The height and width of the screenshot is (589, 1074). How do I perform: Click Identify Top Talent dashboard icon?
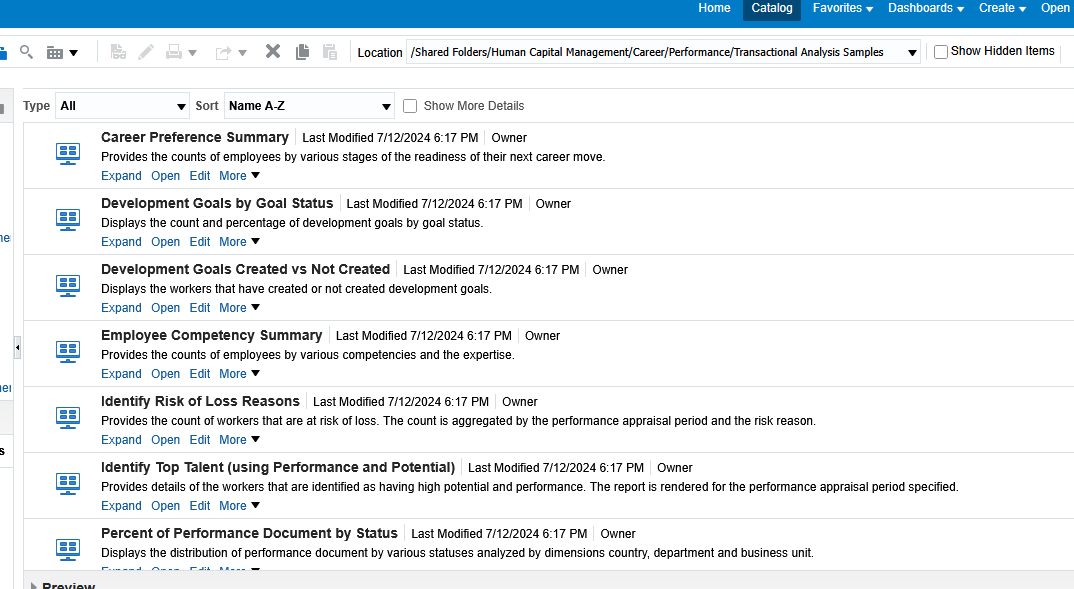point(68,484)
